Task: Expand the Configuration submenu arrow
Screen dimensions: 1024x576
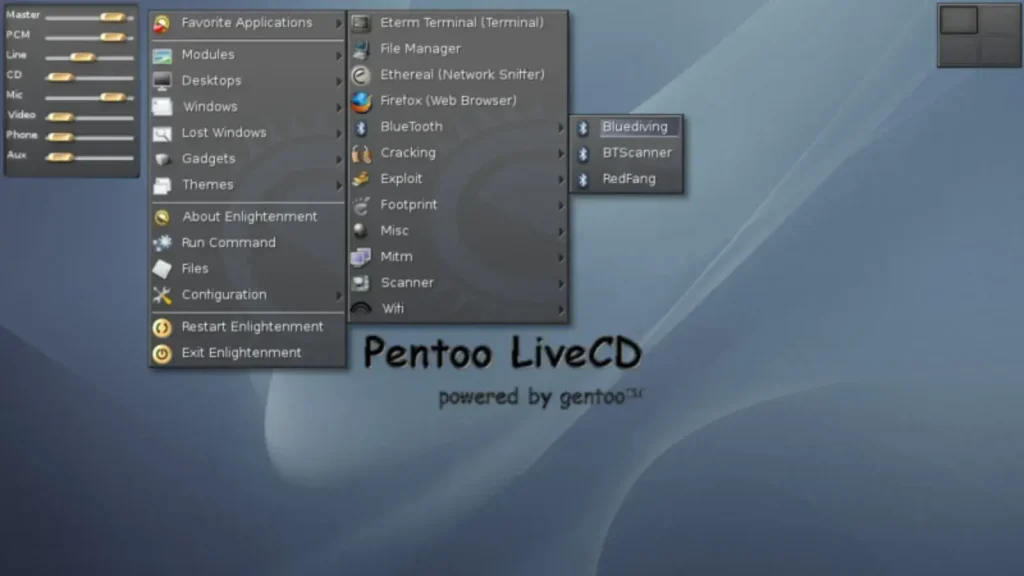Action: point(338,296)
